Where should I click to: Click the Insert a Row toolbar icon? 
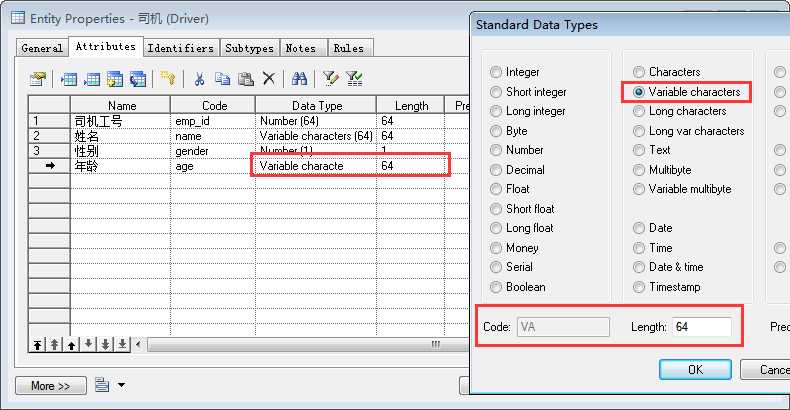click(69, 79)
